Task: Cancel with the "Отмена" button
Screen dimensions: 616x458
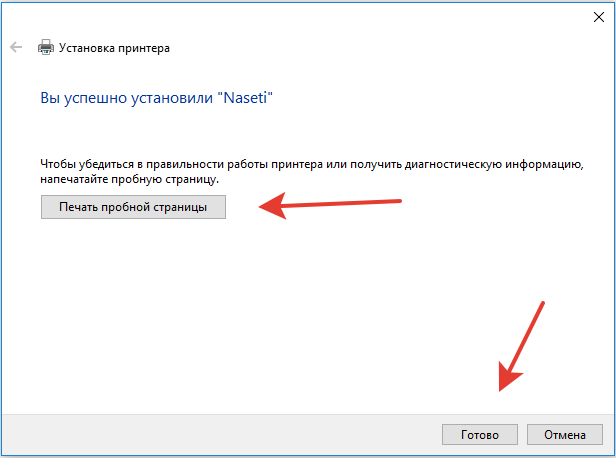Action: coord(564,435)
